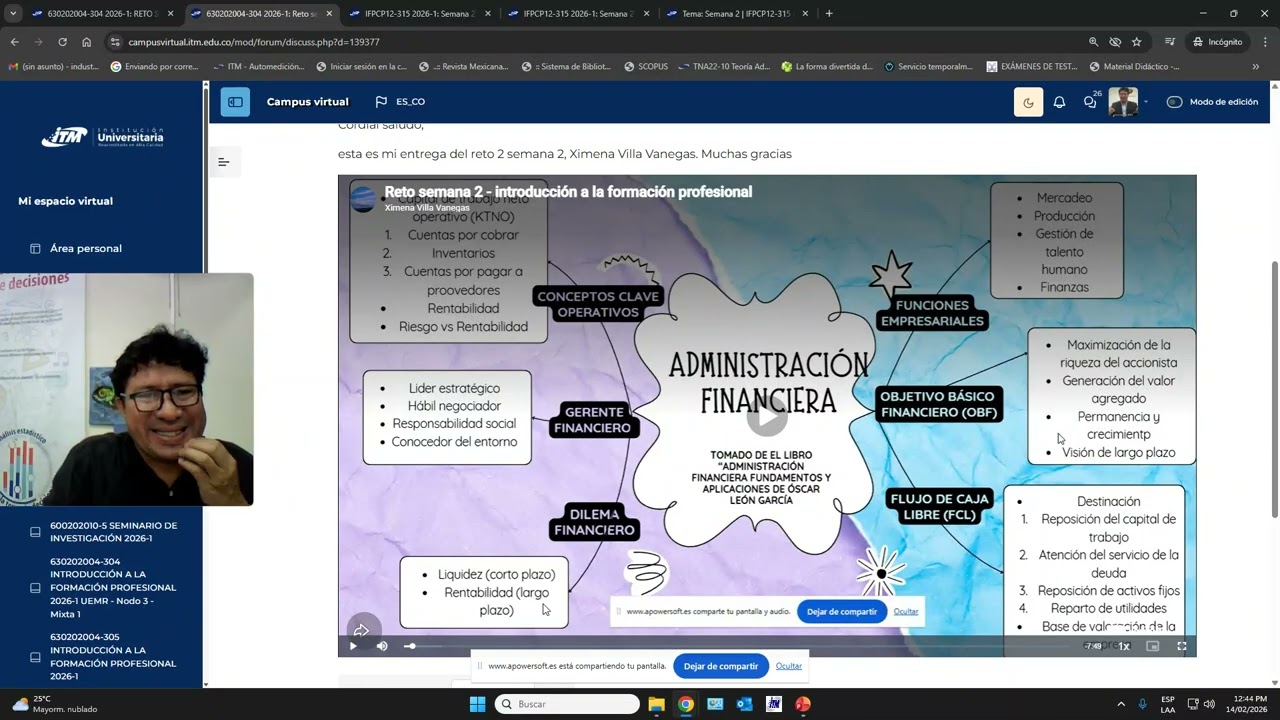Open playback speed 1x setting
The image size is (1280, 720).
point(1124,646)
